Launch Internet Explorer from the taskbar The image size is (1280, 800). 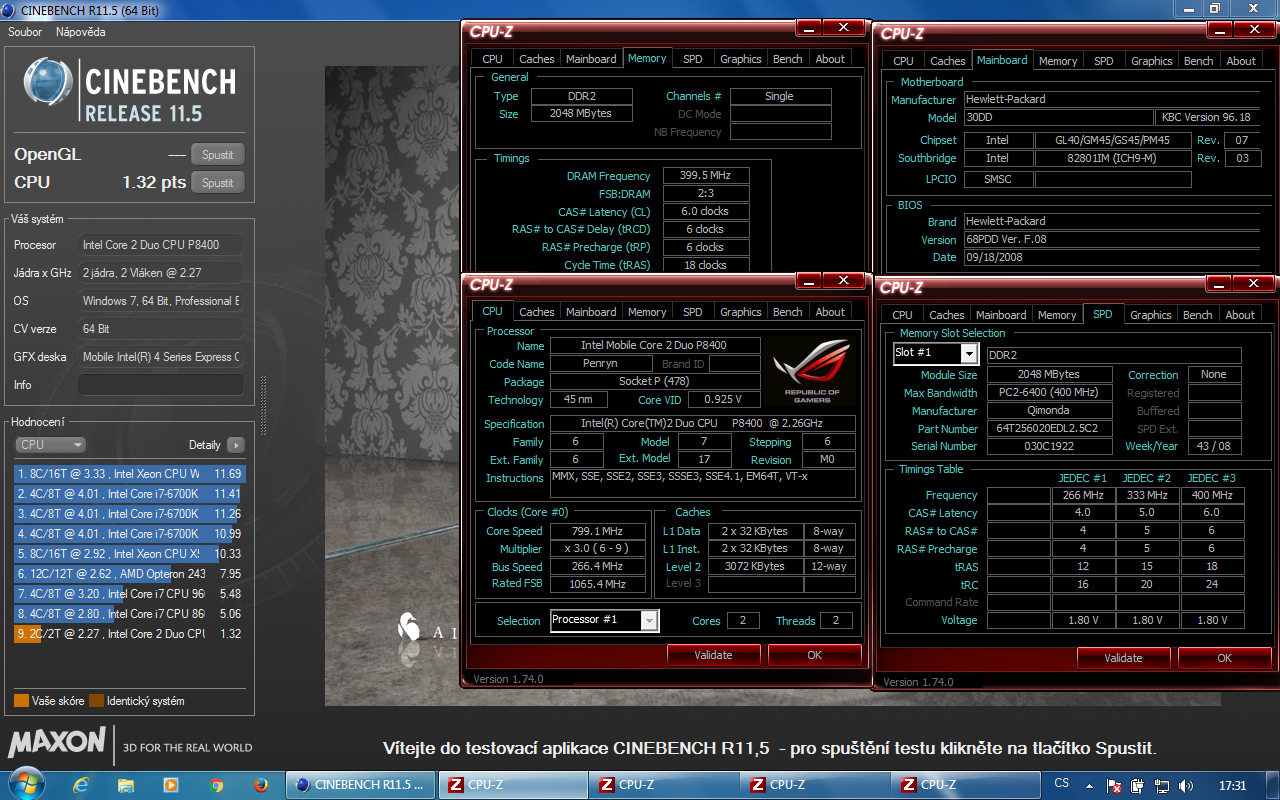tap(81, 785)
